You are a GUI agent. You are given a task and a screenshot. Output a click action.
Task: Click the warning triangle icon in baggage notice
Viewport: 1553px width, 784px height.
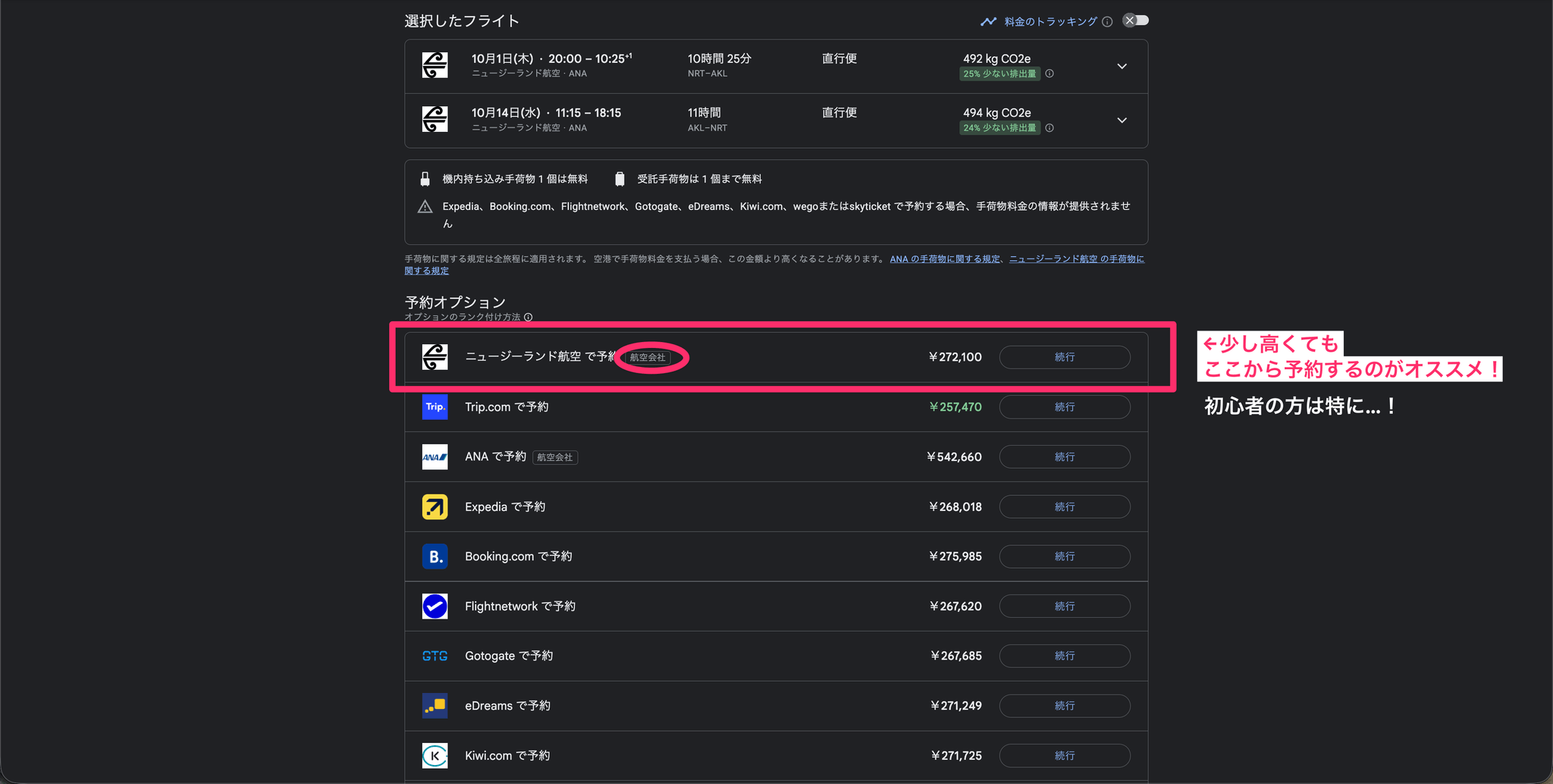click(x=425, y=207)
